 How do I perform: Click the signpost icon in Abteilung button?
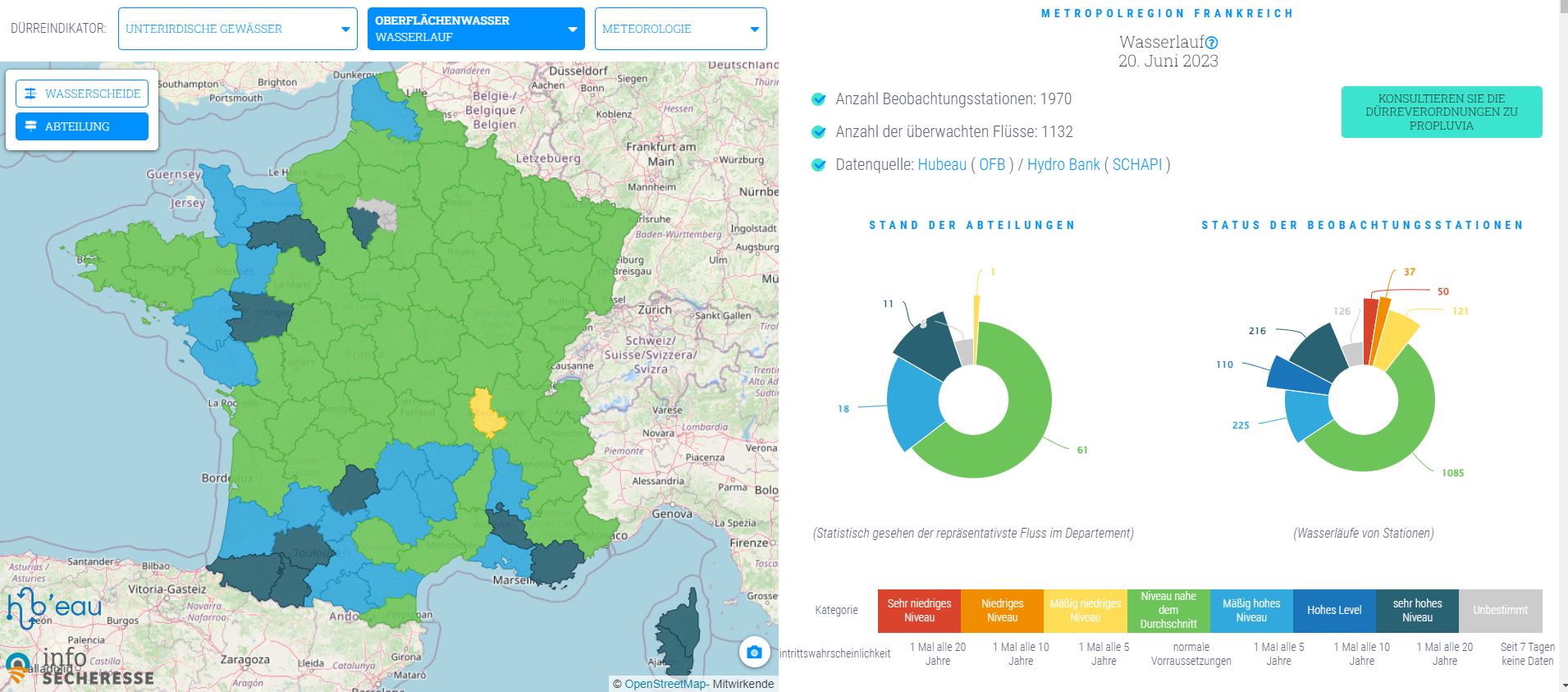click(x=31, y=126)
